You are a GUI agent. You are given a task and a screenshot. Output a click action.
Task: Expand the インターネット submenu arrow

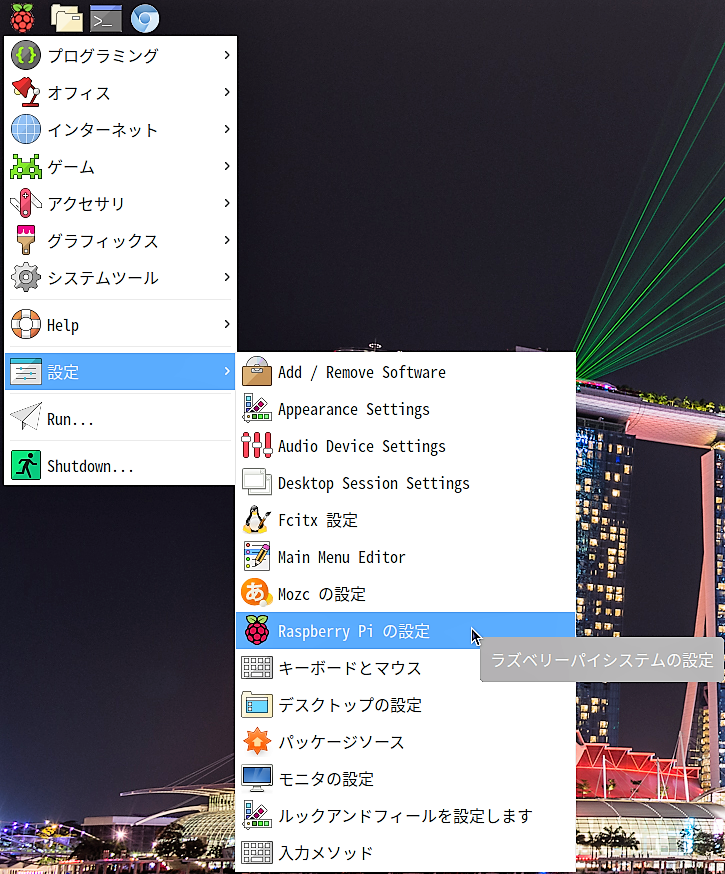[x=226, y=129]
